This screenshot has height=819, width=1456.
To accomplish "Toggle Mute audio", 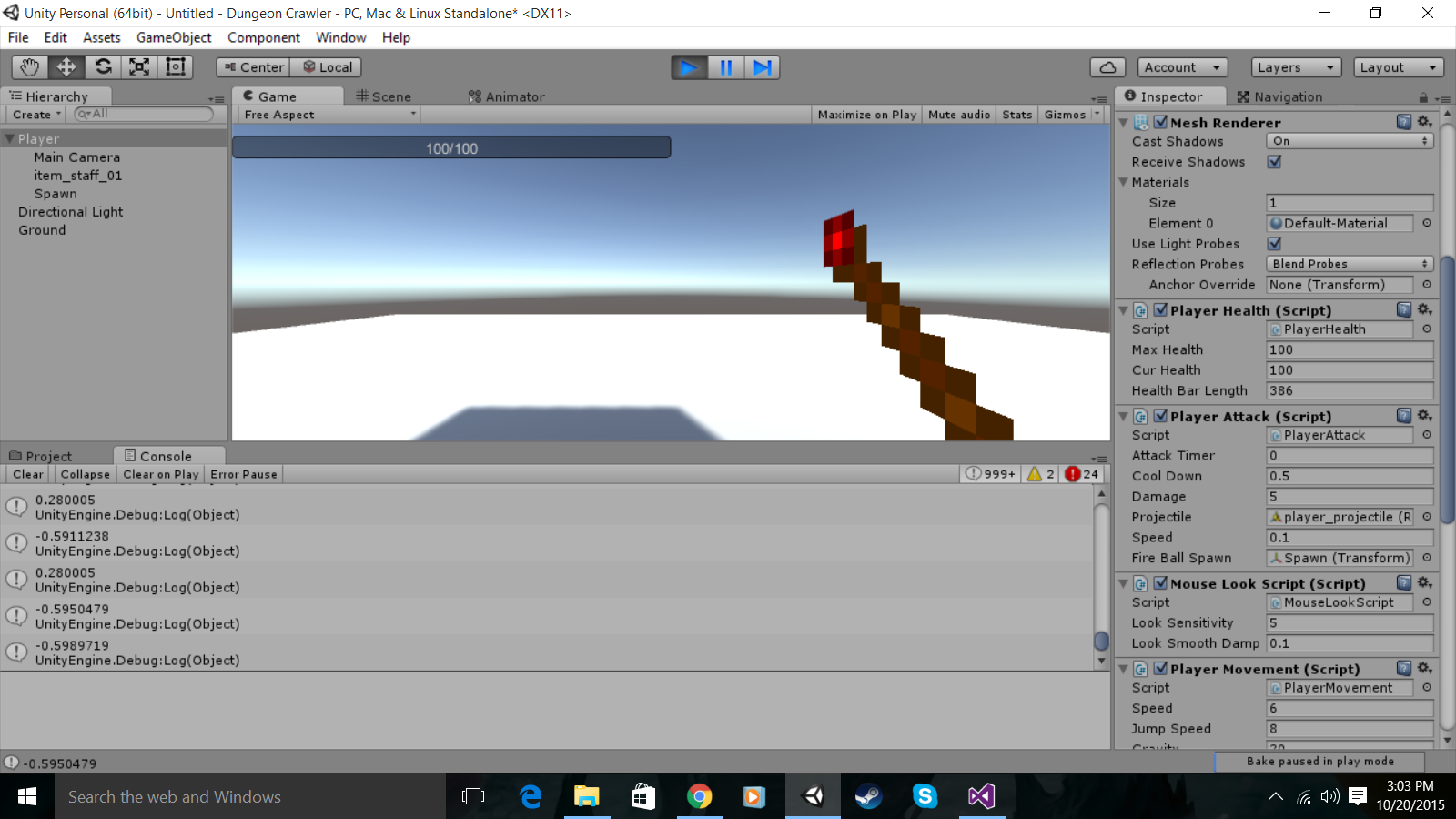I will point(959,115).
